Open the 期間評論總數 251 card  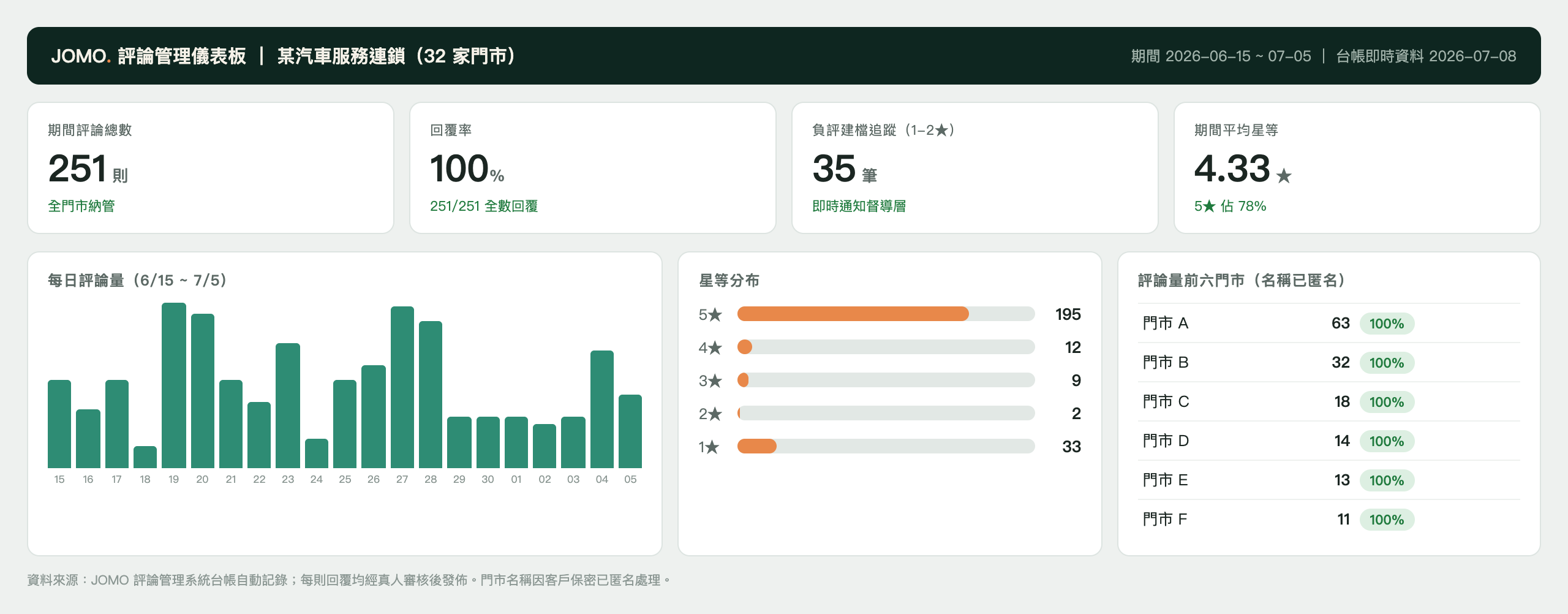tap(211, 168)
